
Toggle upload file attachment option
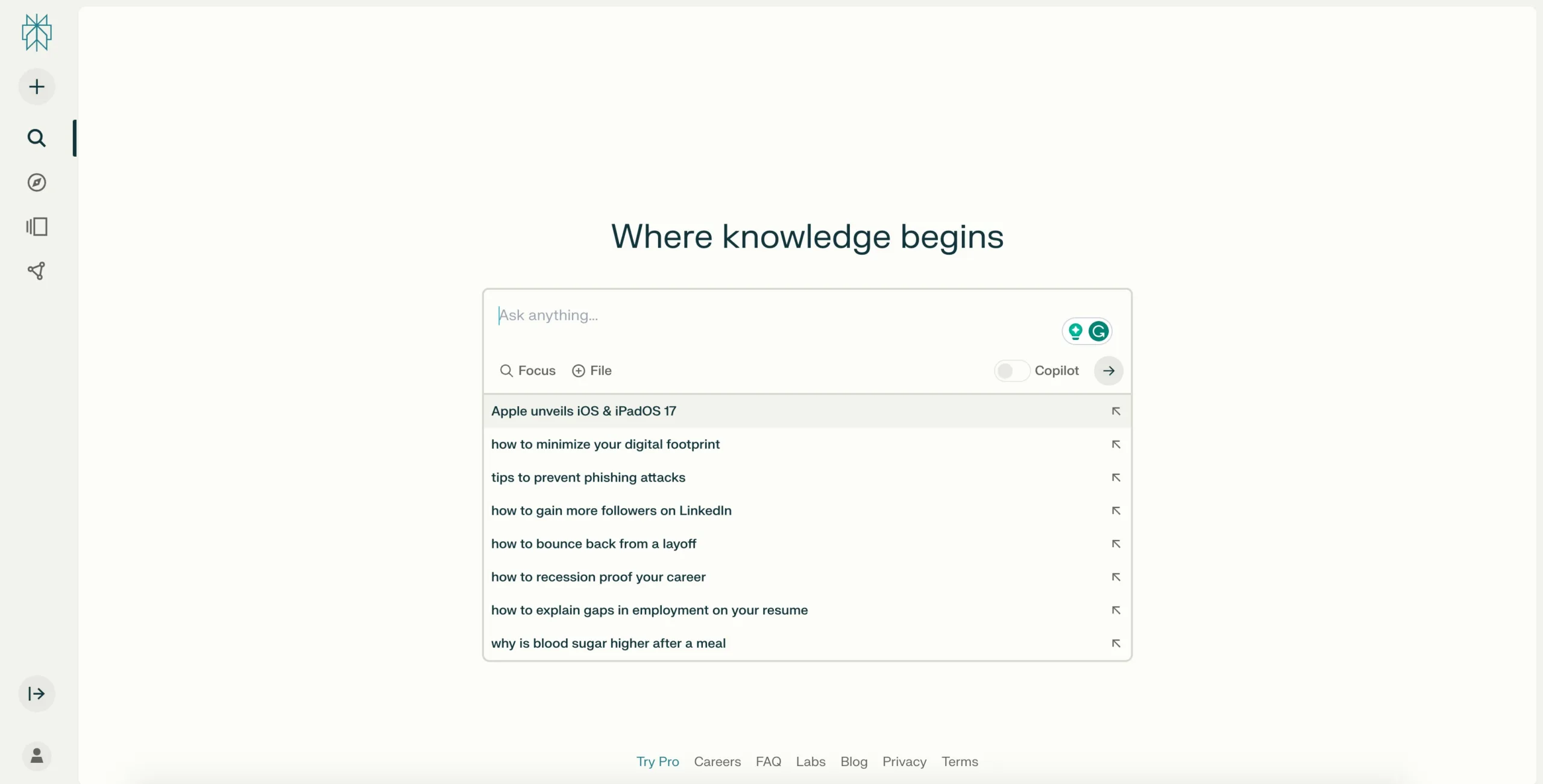coord(590,371)
